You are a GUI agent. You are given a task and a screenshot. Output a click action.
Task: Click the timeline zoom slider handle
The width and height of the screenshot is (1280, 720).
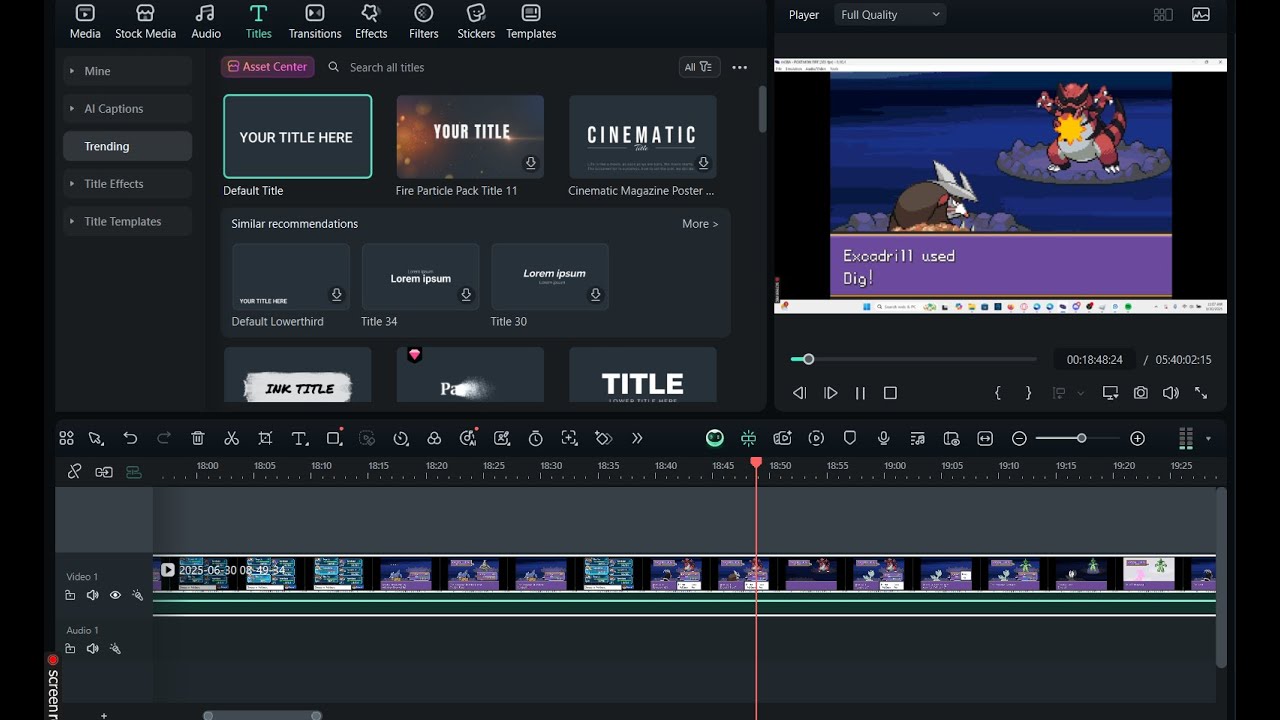click(1081, 438)
